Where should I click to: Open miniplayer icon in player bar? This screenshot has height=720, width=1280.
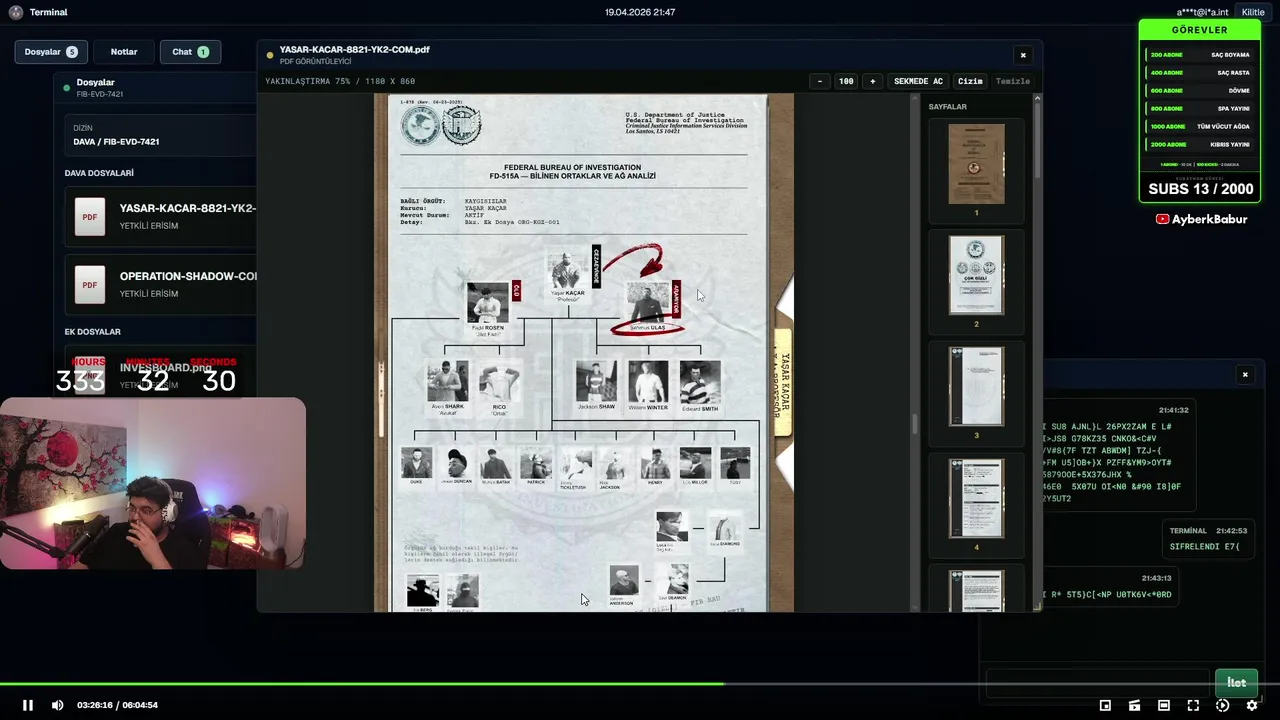tap(1105, 705)
